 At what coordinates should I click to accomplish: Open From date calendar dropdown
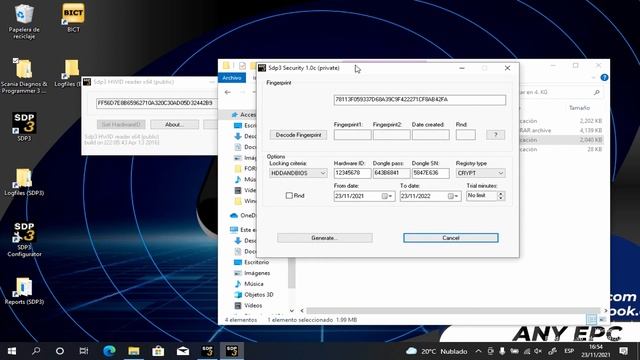tap(387, 196)
